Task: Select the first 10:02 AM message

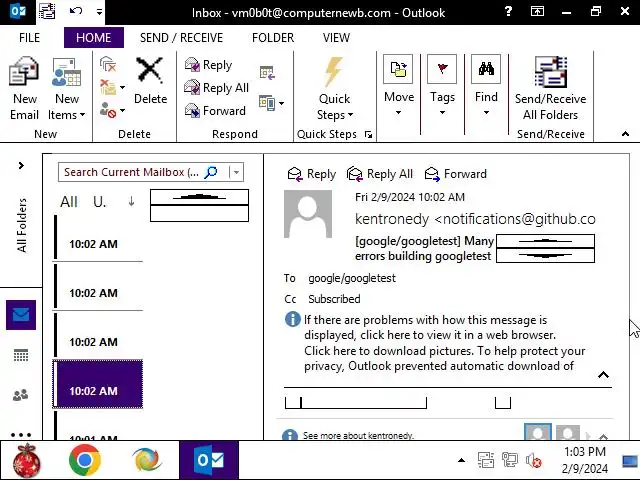Action: 98,238
